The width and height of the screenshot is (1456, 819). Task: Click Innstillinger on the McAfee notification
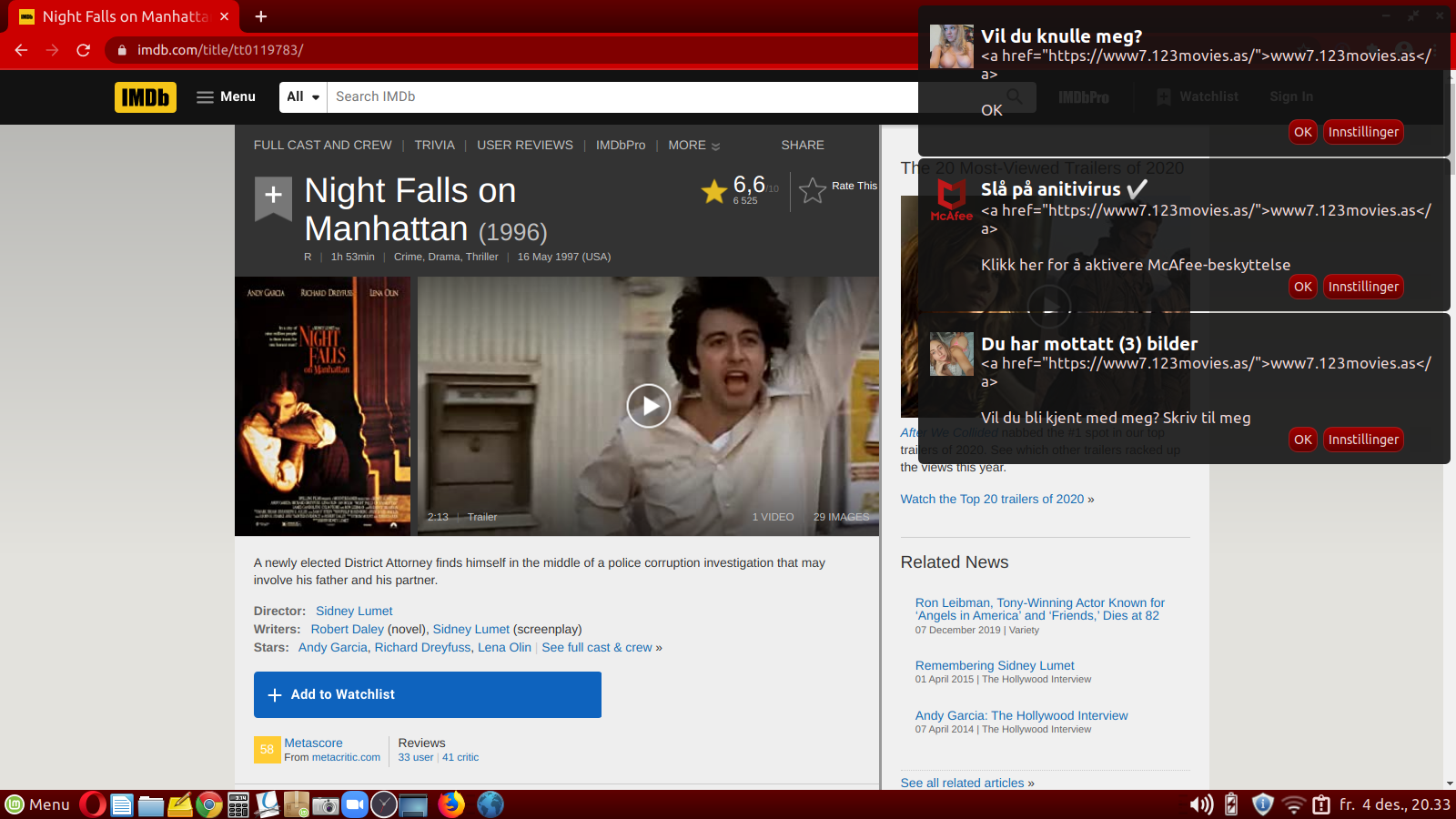click(x=1363, y=287)
